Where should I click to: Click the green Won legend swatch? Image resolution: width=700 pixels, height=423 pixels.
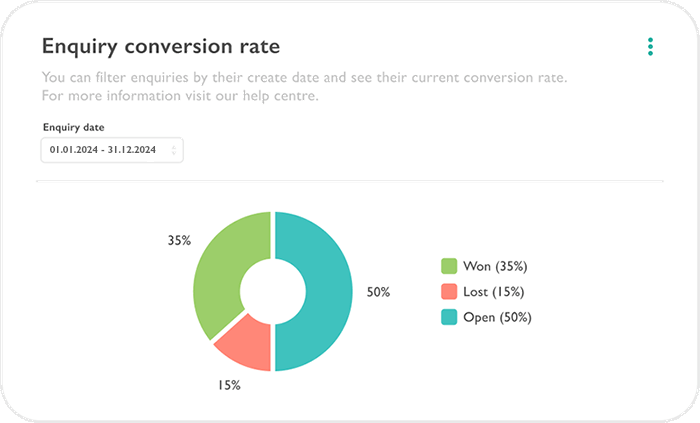[449, 266]
